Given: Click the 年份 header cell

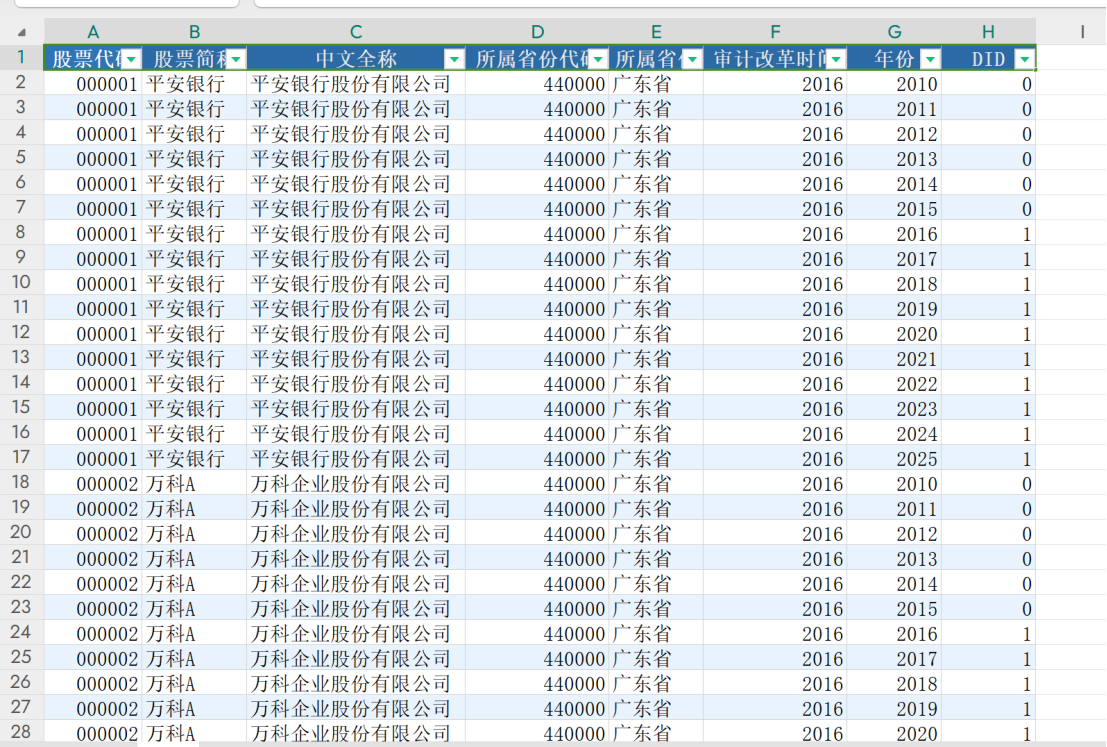Looking at the screenshot, I should 894,59.
